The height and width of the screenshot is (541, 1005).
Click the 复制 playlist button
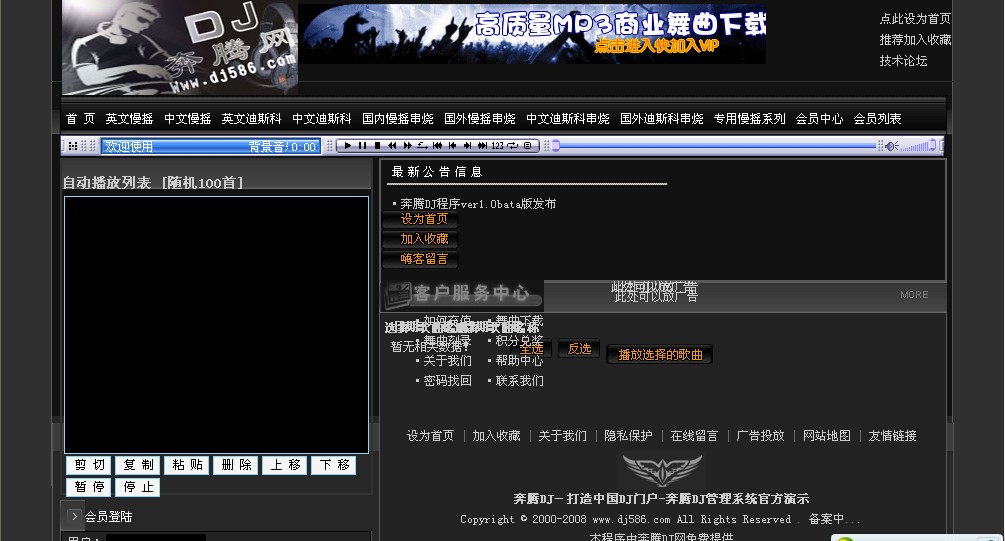click(138, 465)
